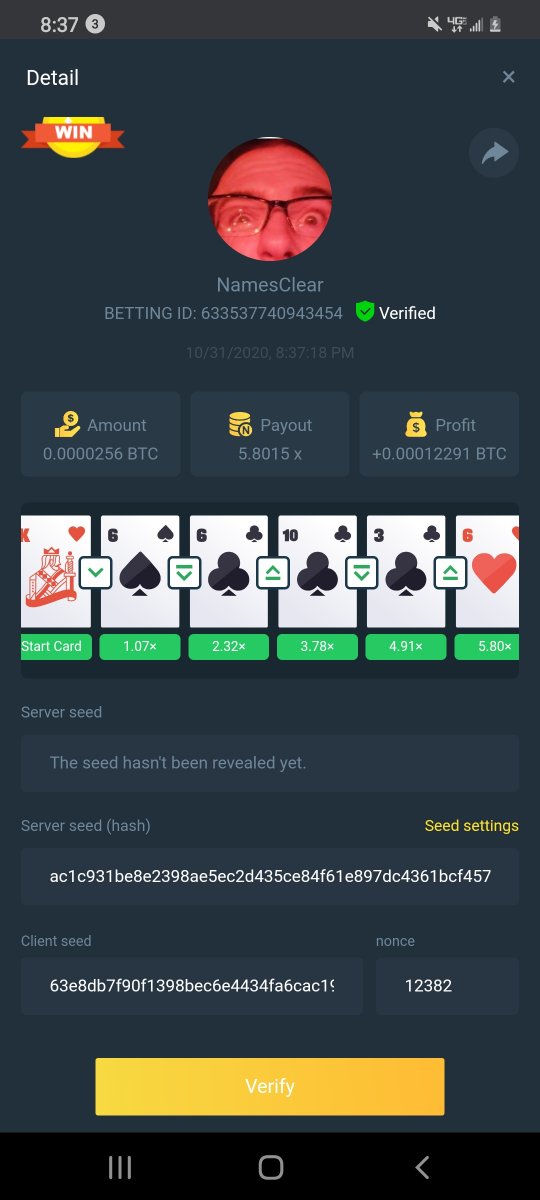Select the nonce field showing 12382
This screenshot has width=540, height=1200.
[x=447, y=986]
